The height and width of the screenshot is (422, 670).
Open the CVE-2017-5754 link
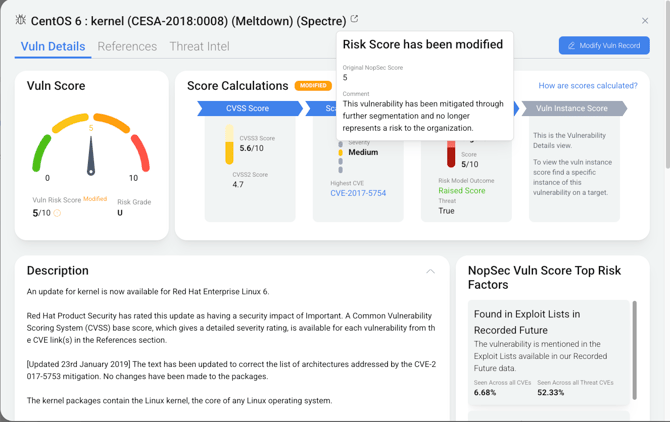(x=358, y=193)
